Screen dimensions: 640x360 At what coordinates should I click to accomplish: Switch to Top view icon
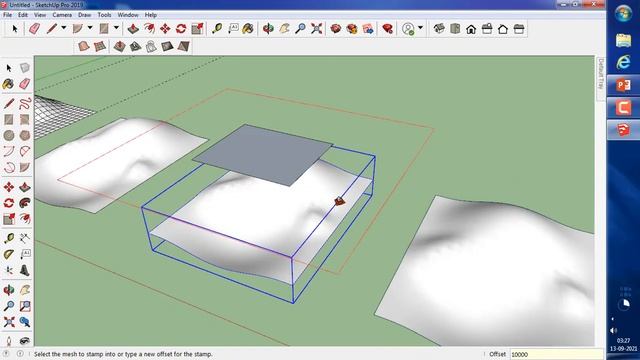pos(455,29)
